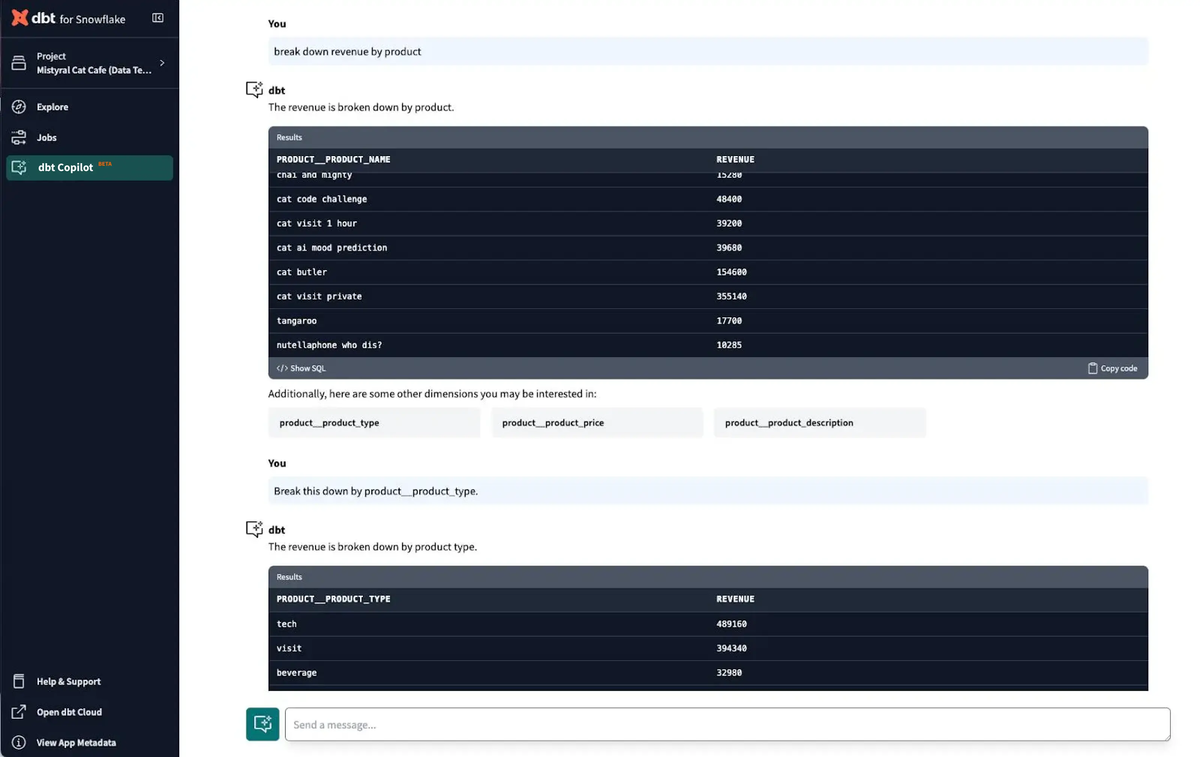
Task: Click revenue value 32980
Action: [729, 673]
